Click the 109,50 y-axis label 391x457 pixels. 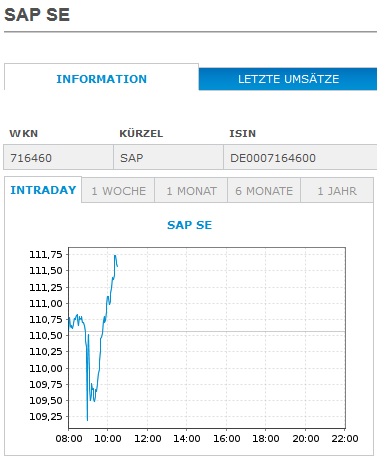coord(46,400)
